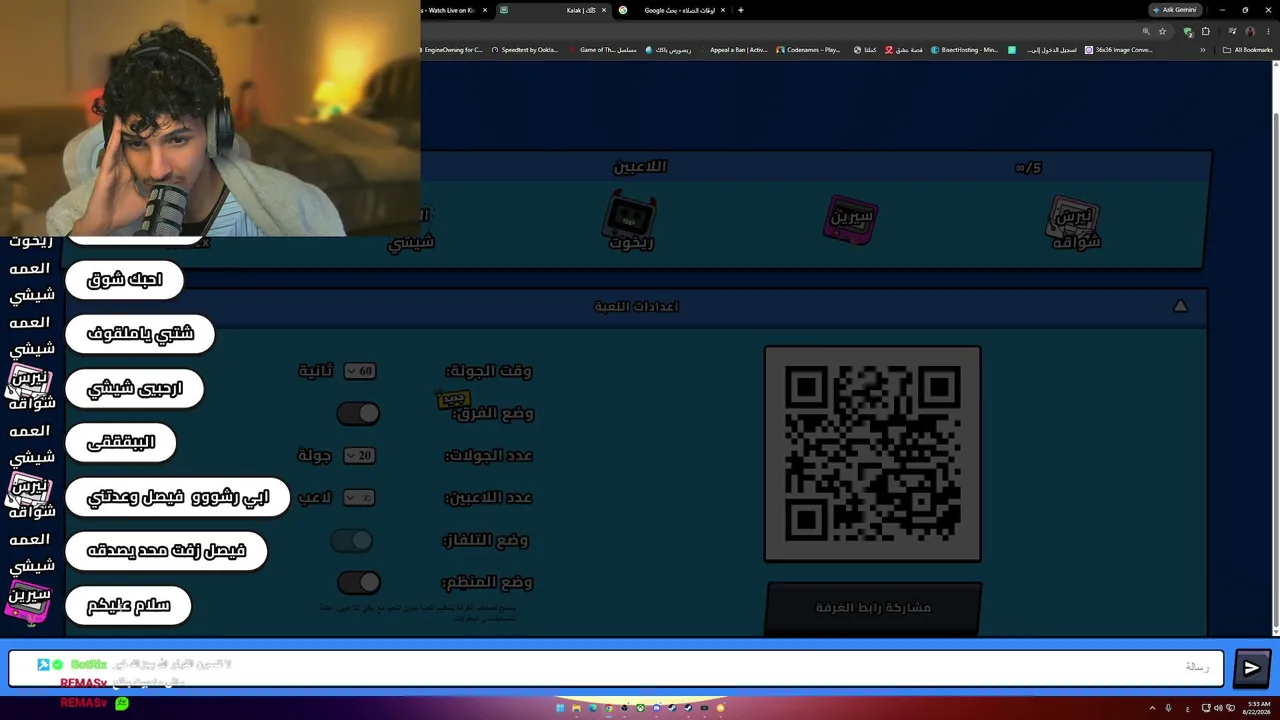Open the 36x36 Image Converter bookmark

point(1119,50)
